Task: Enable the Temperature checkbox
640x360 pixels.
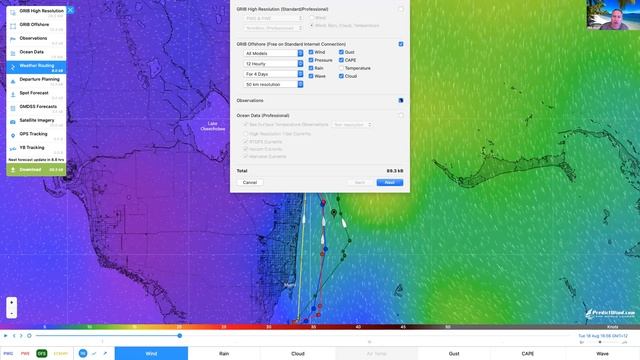Action: point(341,68)
